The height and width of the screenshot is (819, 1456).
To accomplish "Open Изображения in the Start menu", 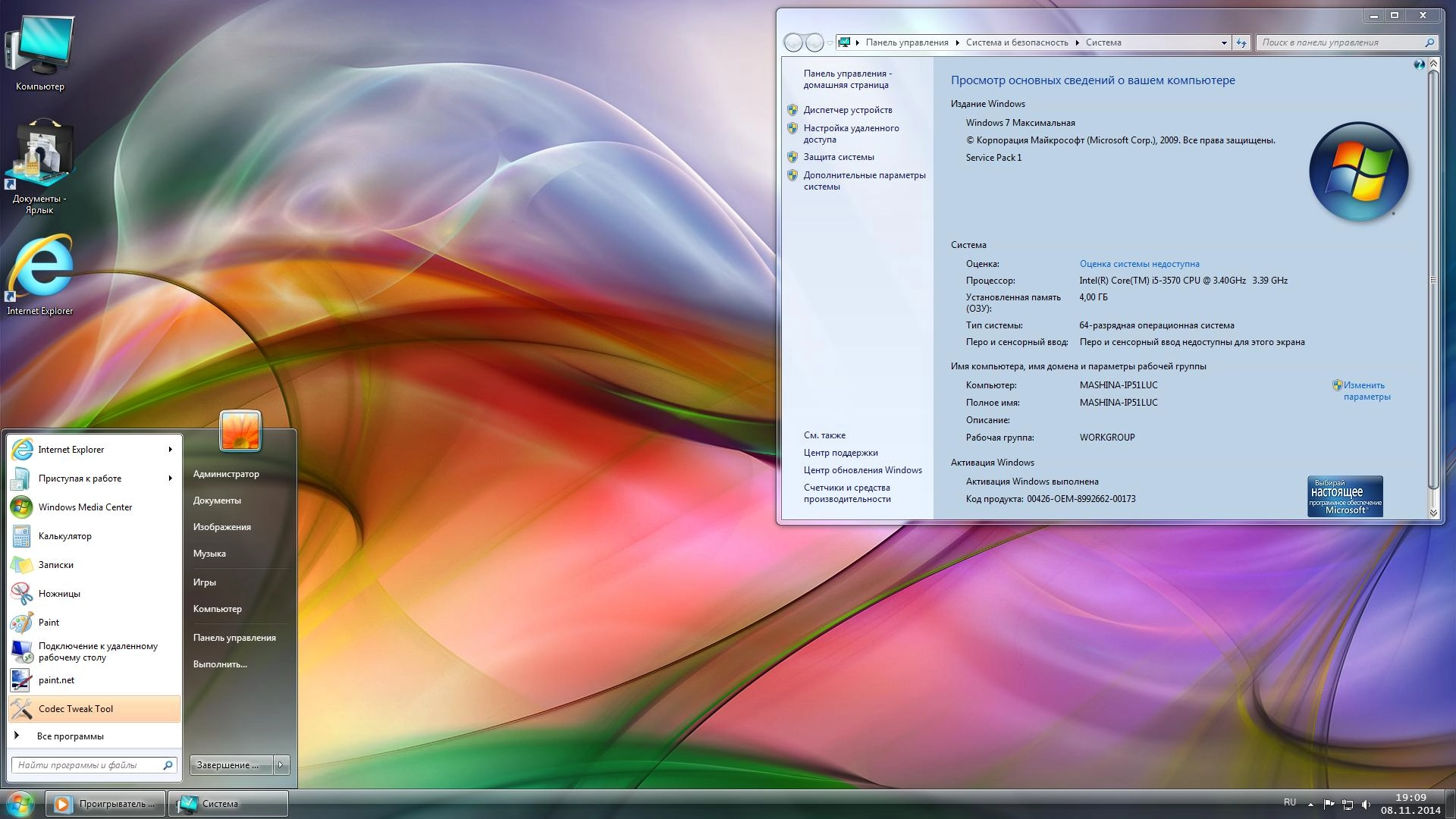I will (221, 527).
